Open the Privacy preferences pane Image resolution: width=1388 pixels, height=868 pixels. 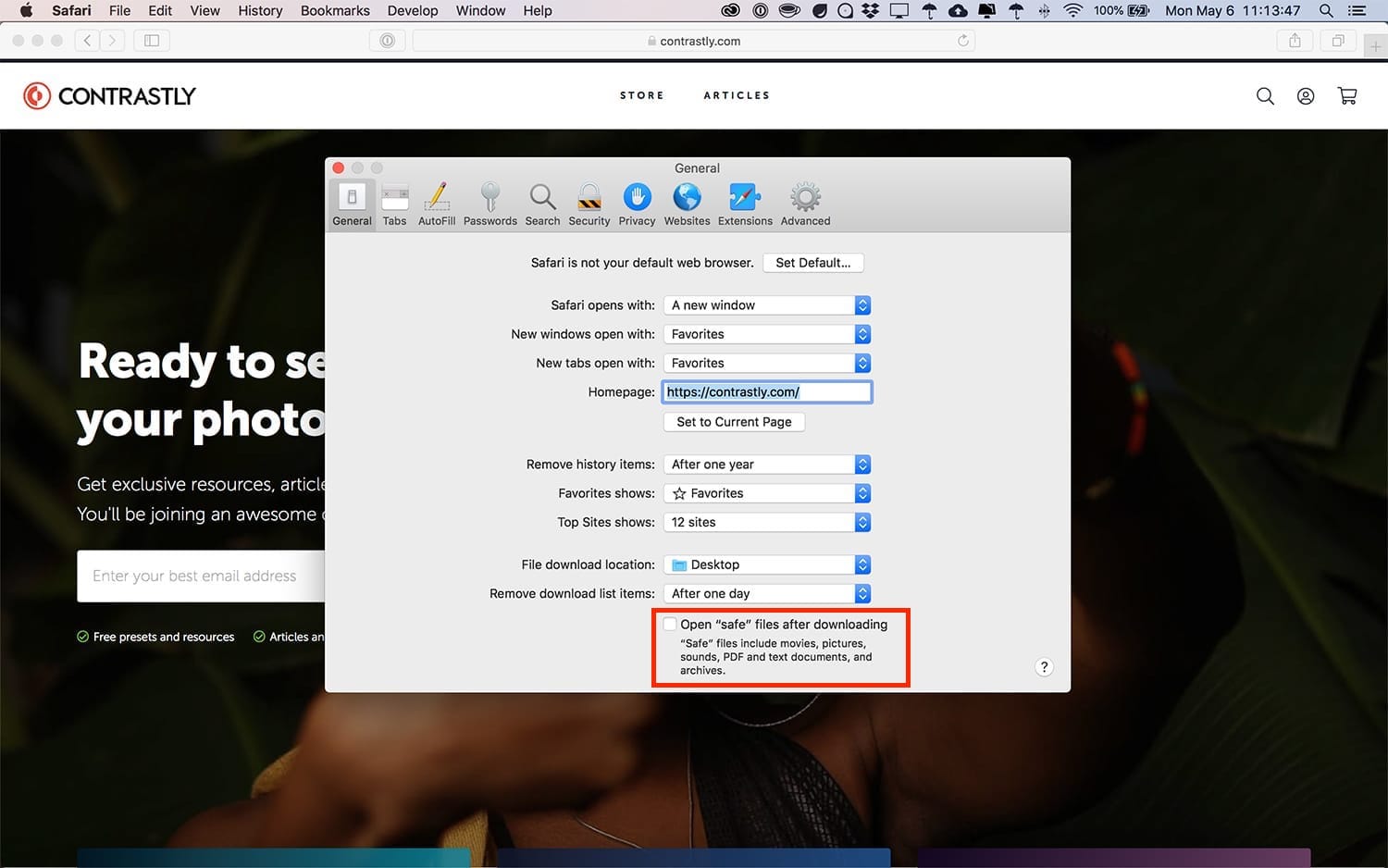(637, 205)
